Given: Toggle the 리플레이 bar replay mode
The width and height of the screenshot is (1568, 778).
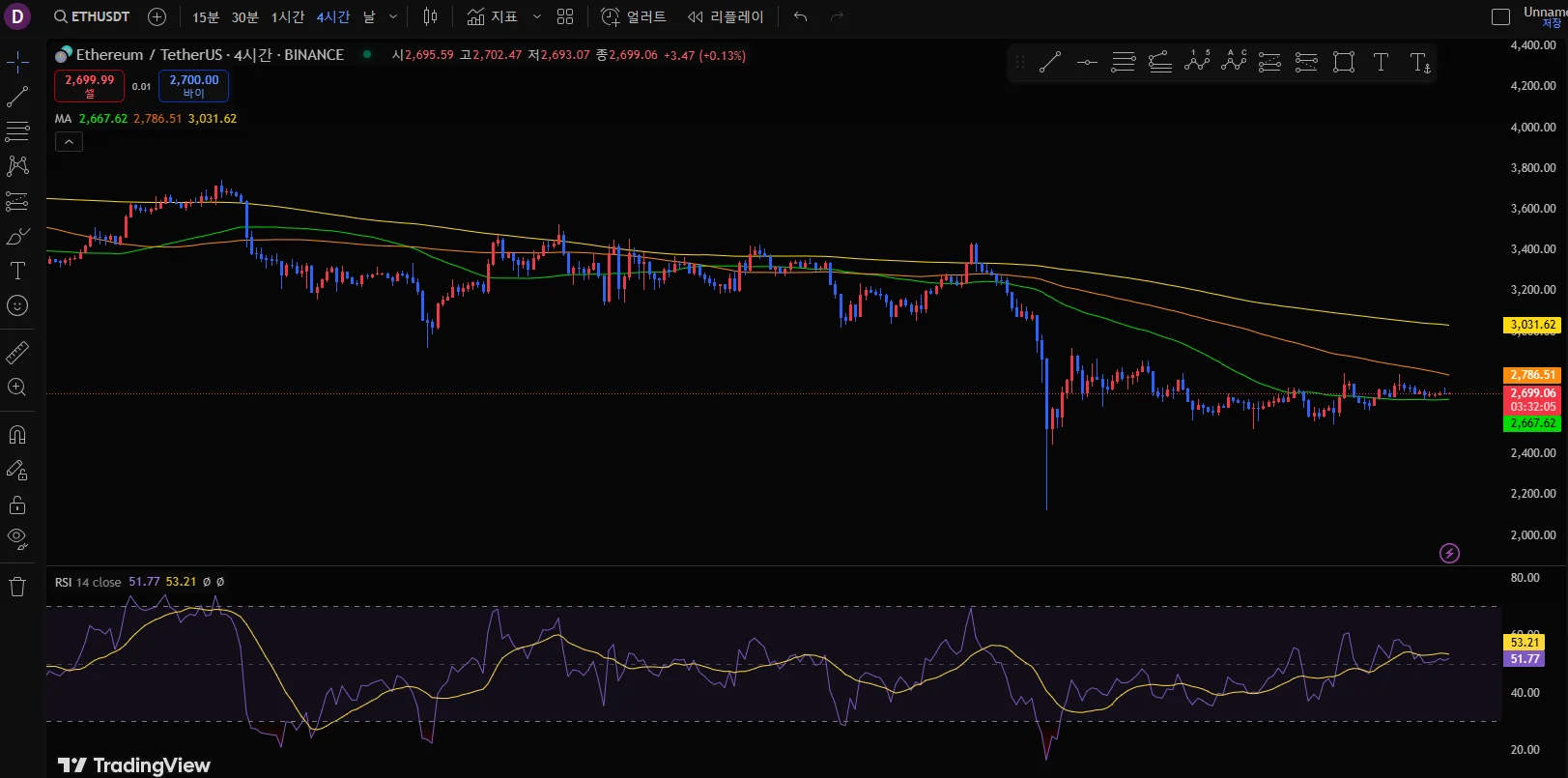Looking at the screenshot, I should click(726, 16).
